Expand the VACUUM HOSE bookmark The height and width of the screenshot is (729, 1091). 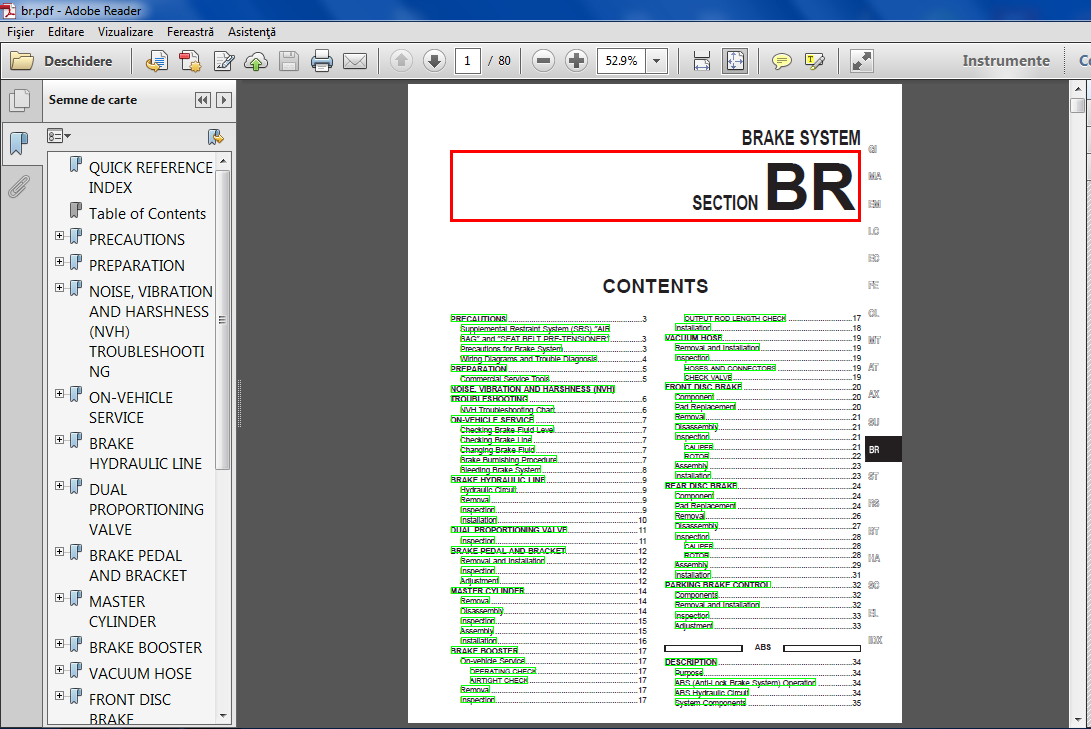click(x=60, y=669)
